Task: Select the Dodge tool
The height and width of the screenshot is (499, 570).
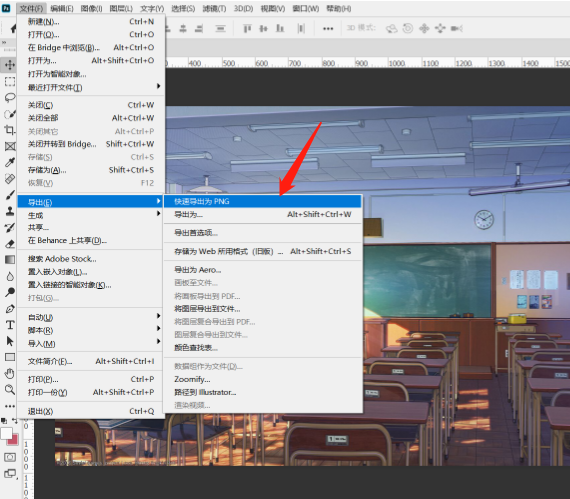Action: 9,292
